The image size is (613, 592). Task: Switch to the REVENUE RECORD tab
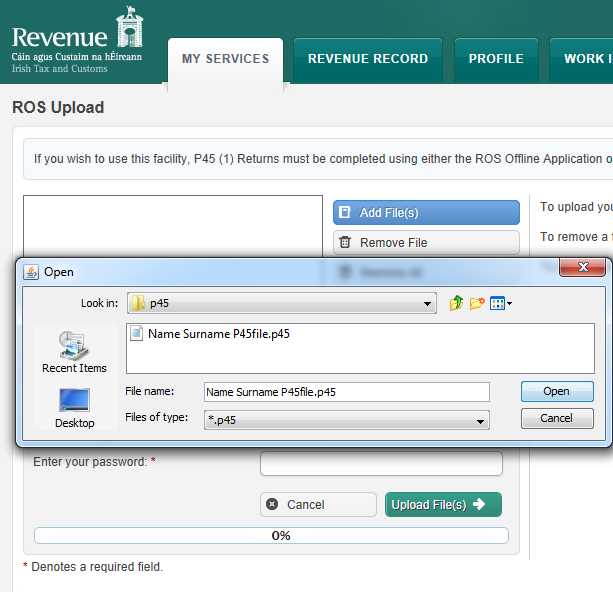click(368, 59)
